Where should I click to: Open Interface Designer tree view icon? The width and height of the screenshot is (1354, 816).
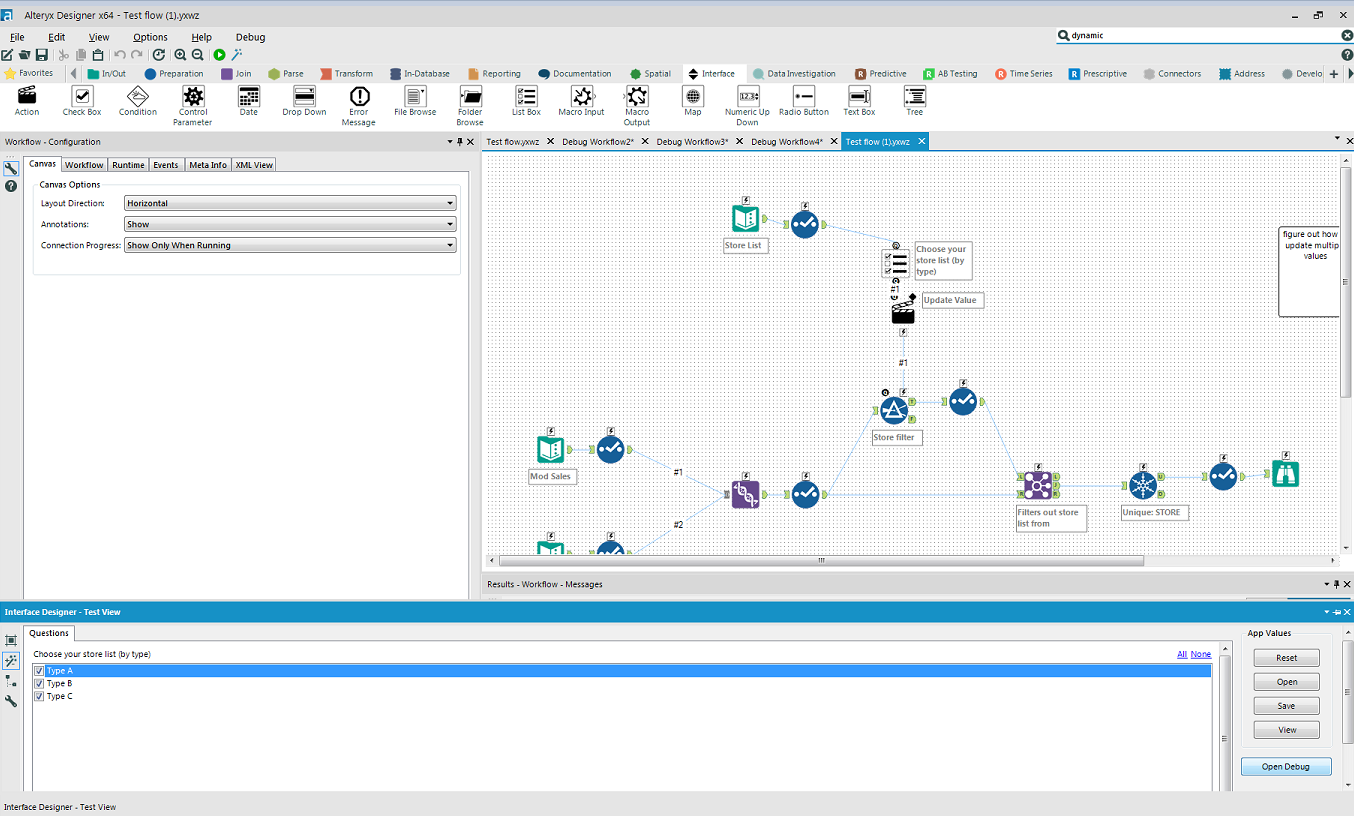(x=11, y=681)
